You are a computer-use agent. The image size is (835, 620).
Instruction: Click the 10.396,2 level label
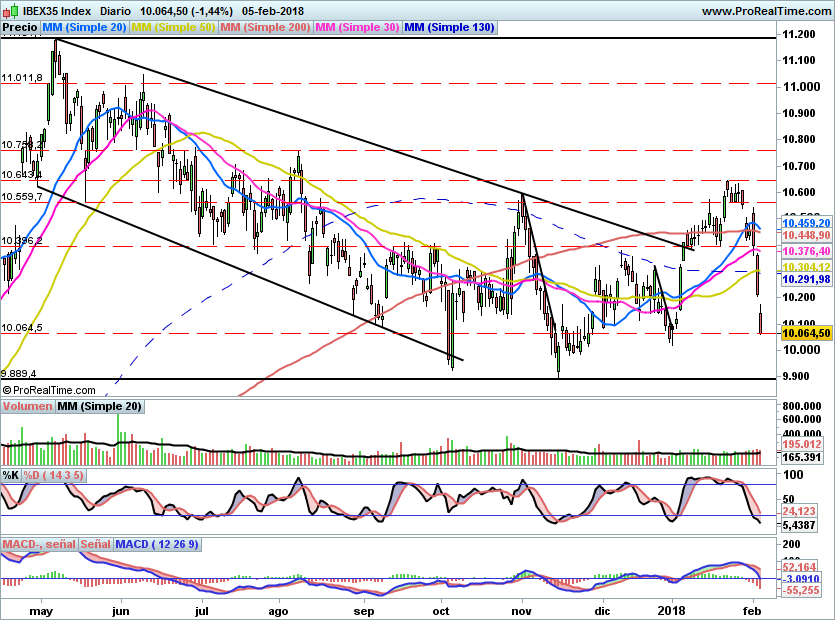click(22, 241)
